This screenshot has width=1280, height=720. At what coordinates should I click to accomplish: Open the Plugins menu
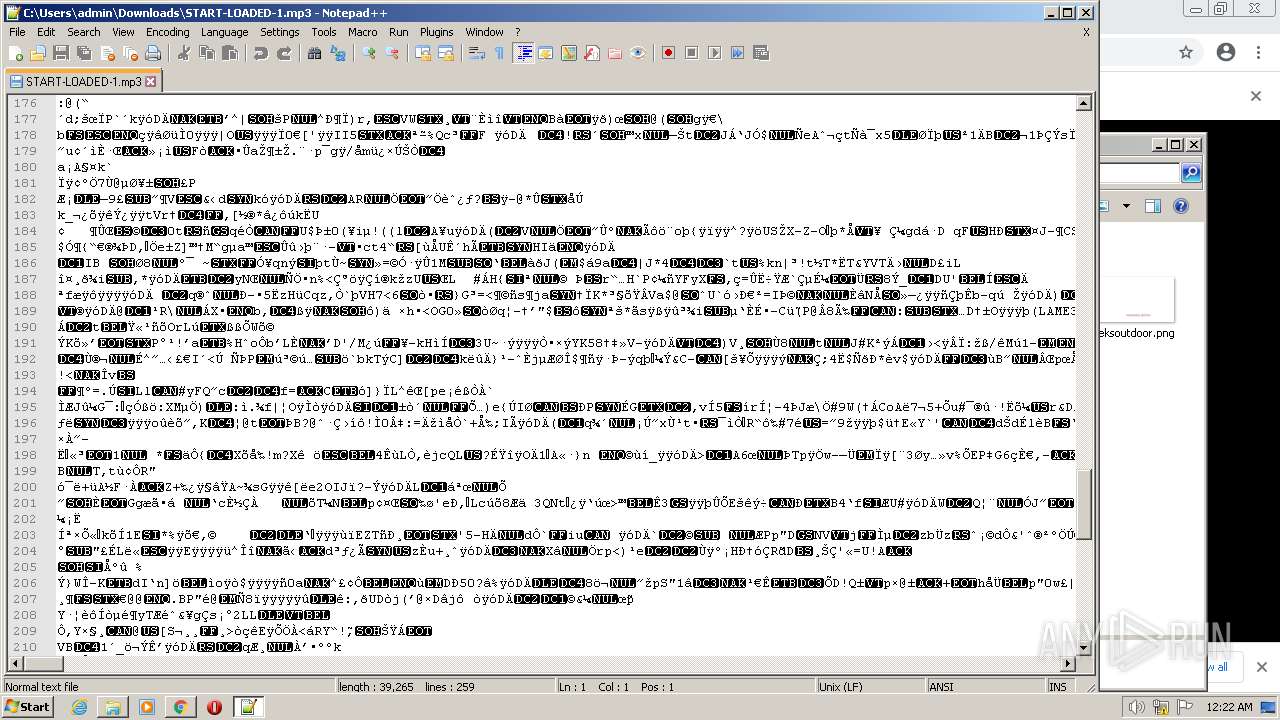pos(436,32)
